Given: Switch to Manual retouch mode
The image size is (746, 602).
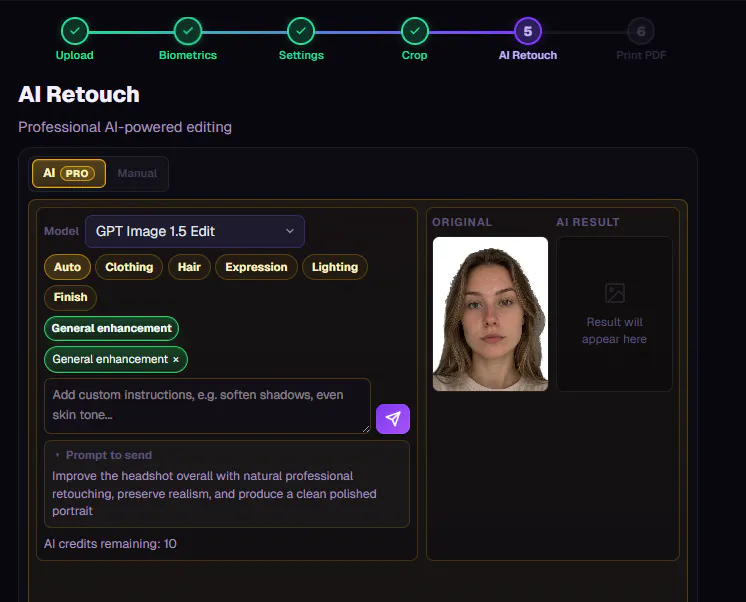Looking at the screenshot, I should (x=137, y=173).
